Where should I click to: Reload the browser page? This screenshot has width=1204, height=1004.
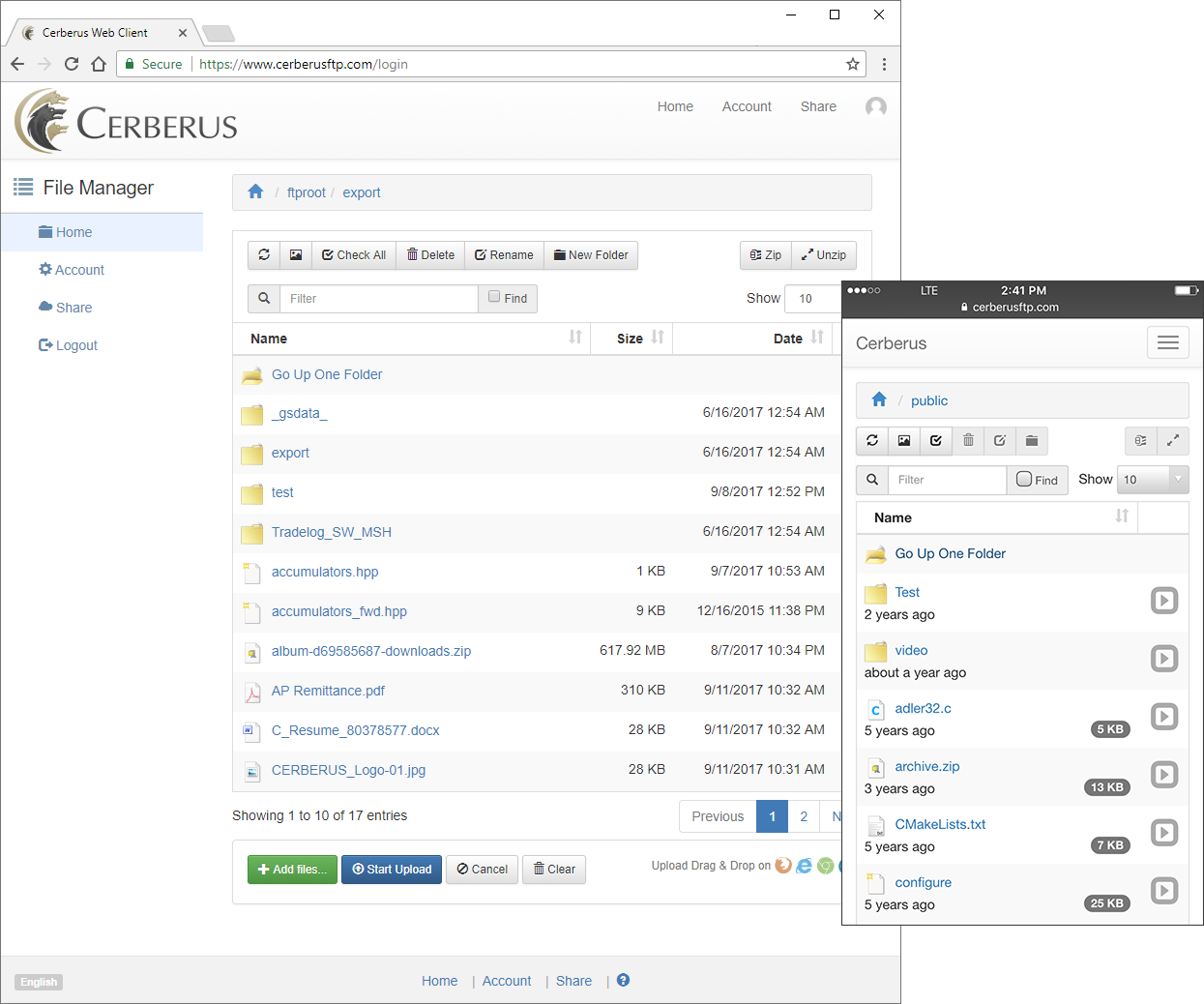72,64
